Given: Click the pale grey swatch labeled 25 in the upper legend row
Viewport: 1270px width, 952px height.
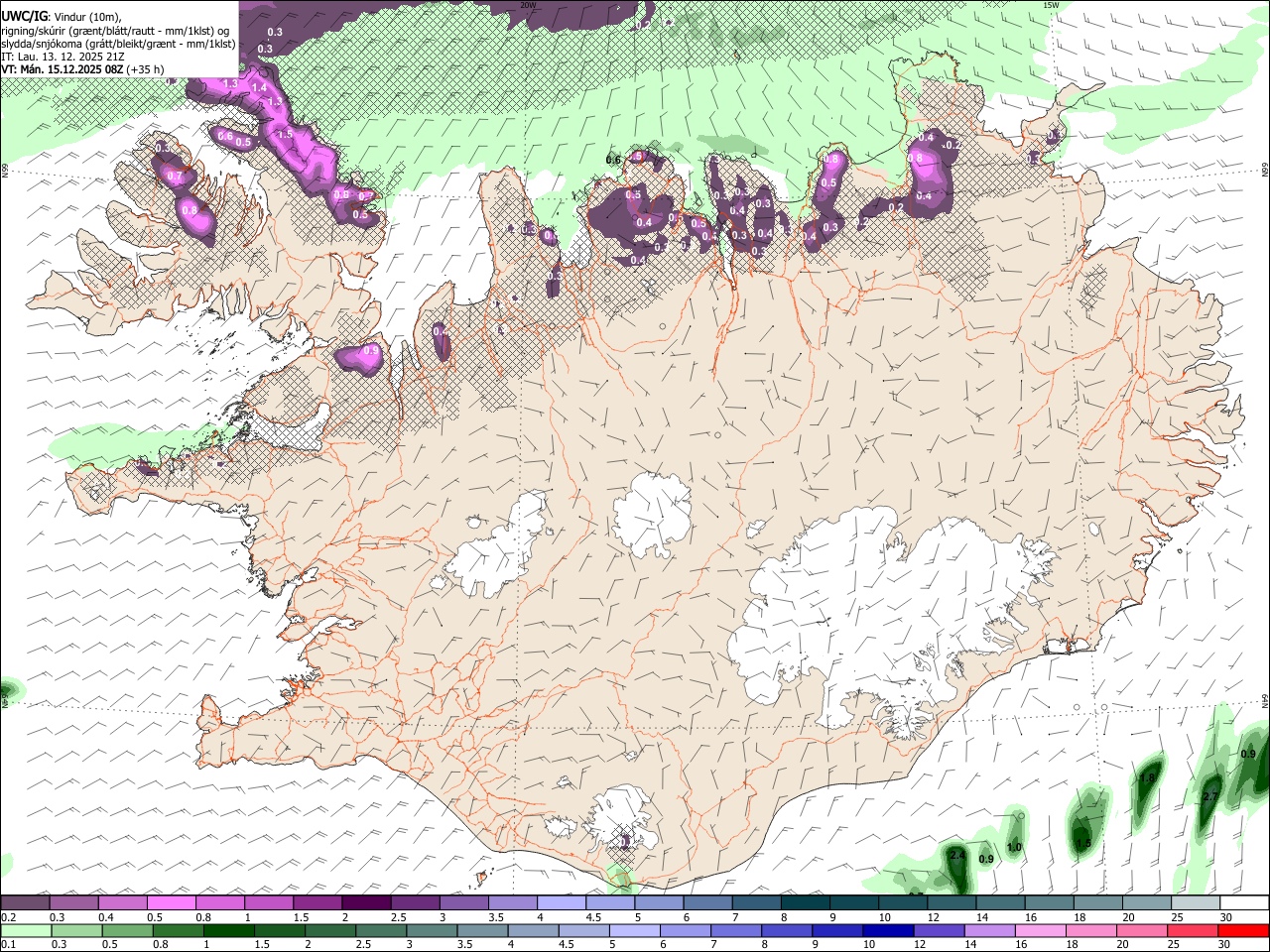Looking at the screenshot, I should click(1195, 903).
